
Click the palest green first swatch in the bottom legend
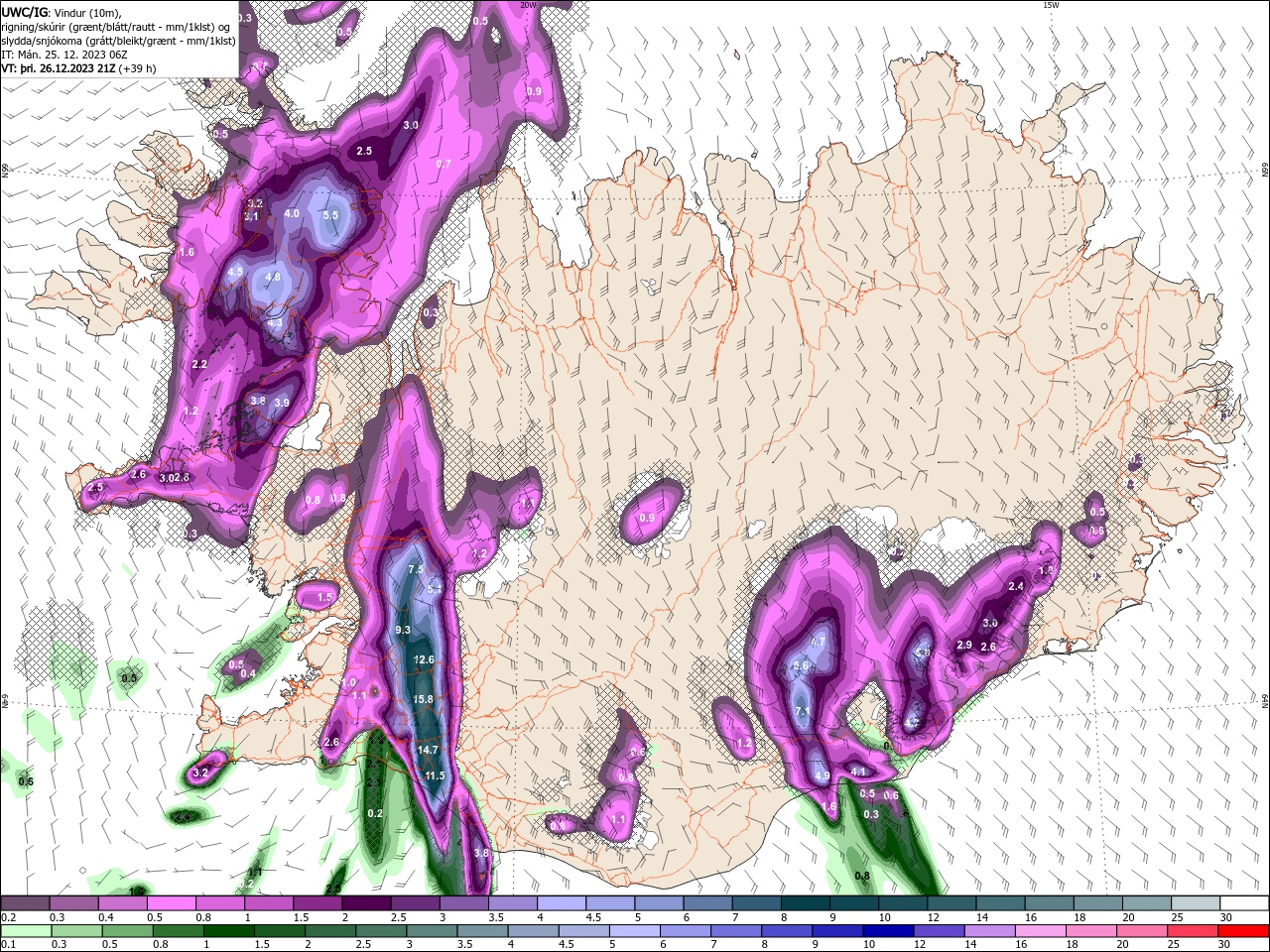(x=25, y=931)
